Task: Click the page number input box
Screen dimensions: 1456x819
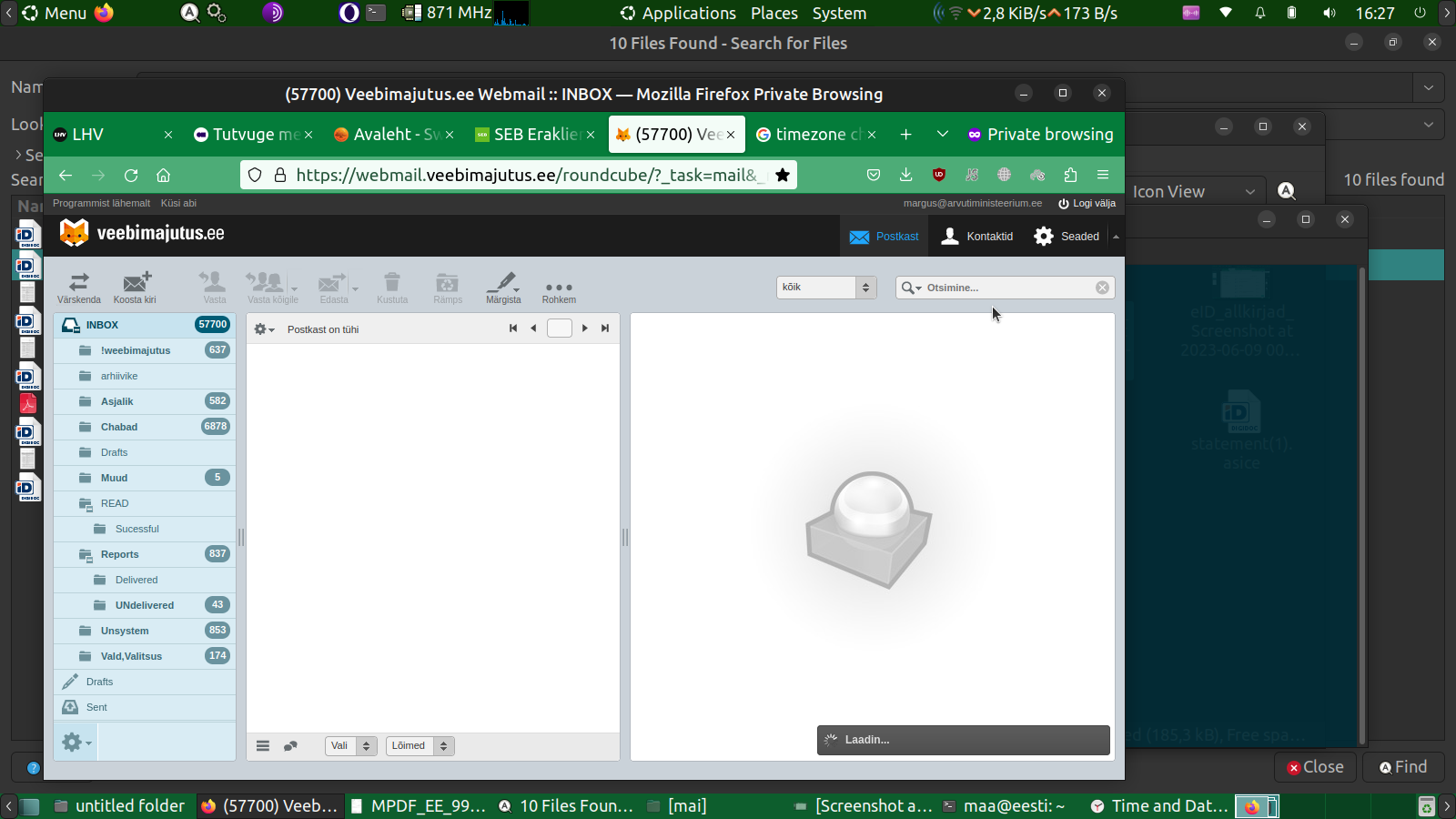Action: (x=560, y=329)
